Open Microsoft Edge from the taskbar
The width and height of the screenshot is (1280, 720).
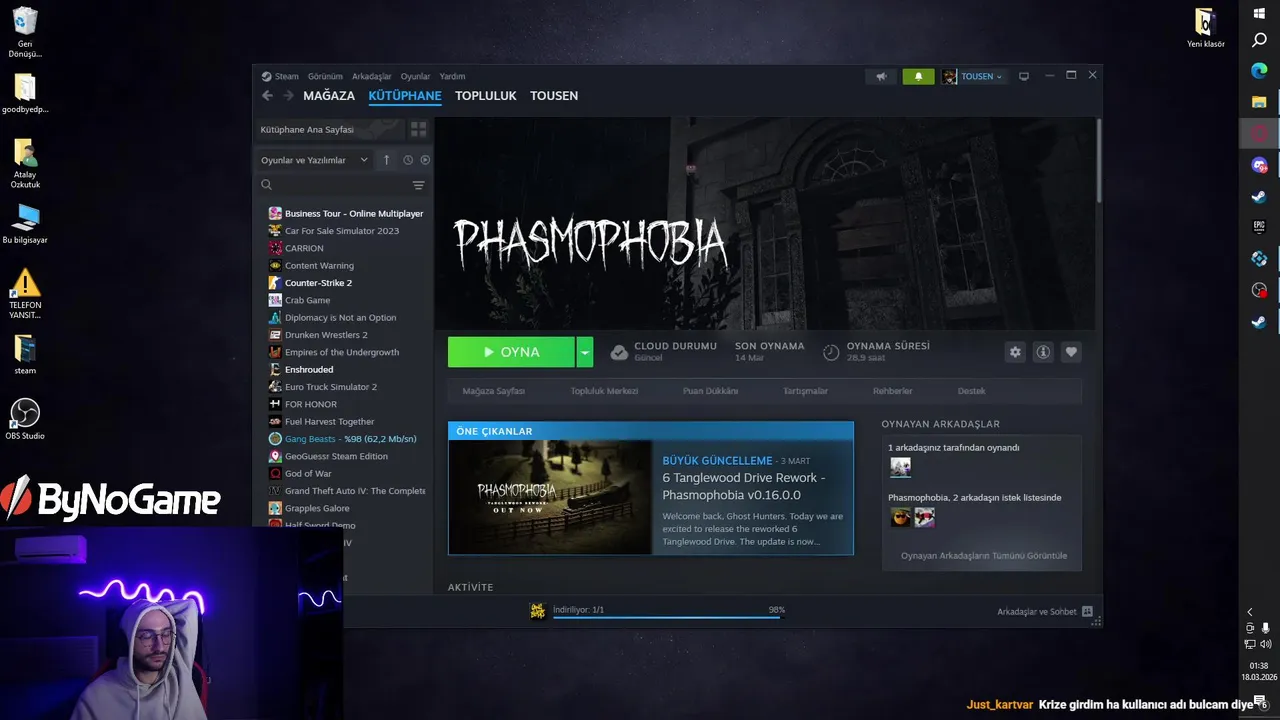point(1259,70)
